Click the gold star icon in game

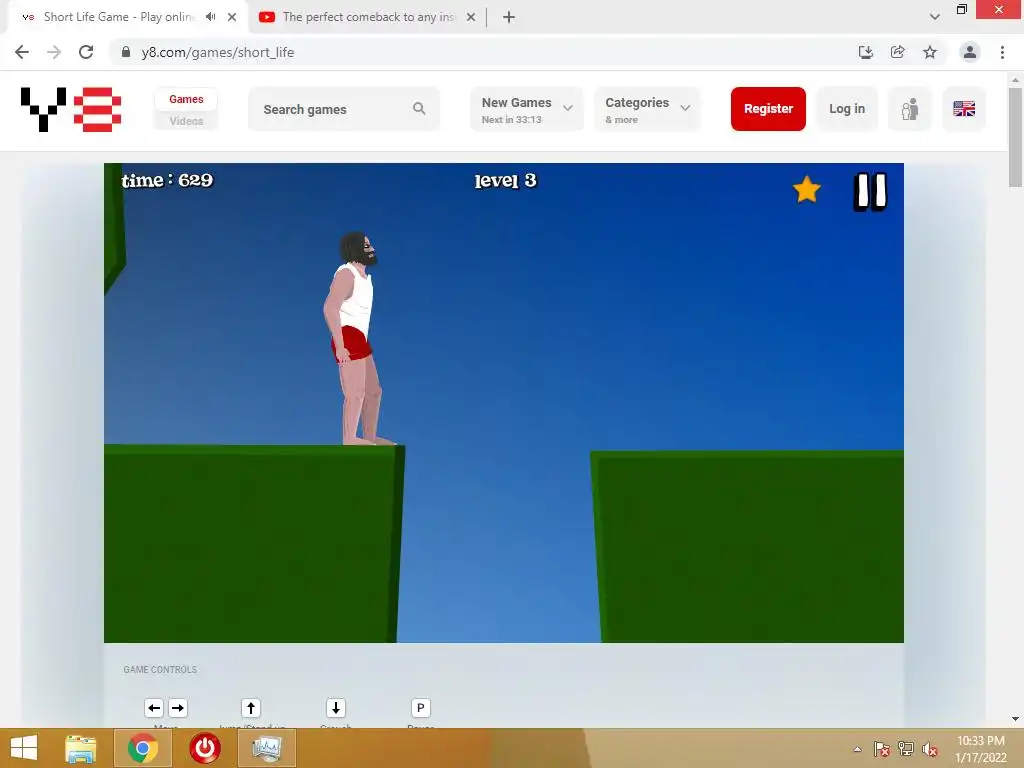pos(807,190)
